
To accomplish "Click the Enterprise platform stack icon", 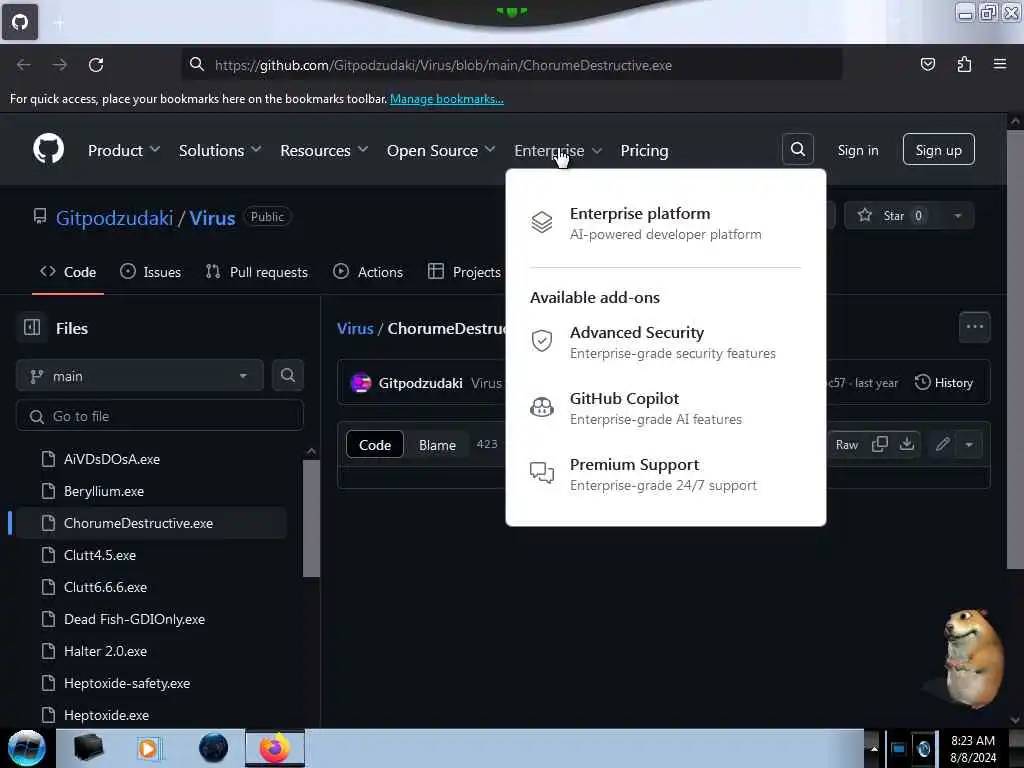I will pos(541,223).
